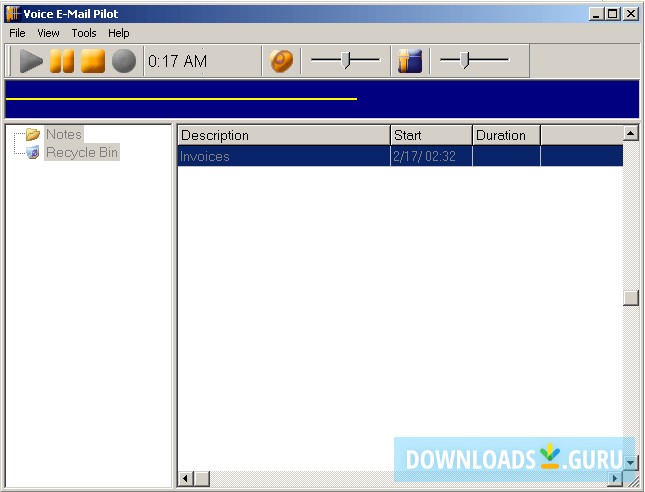Viewport: 645px width, 492px height.
Task: Open the Help menu
Action: (x=118, y=33)
